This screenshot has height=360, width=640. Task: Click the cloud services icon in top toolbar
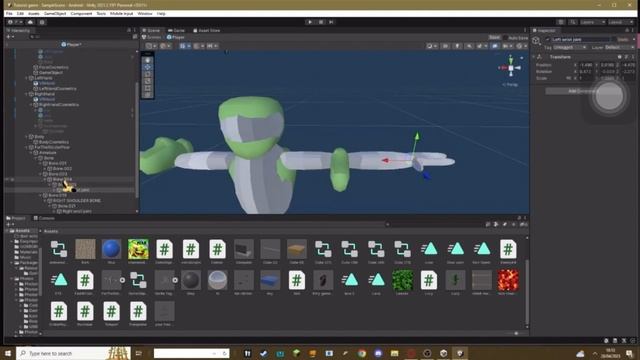pyautogui.click(x=30, y=22)
